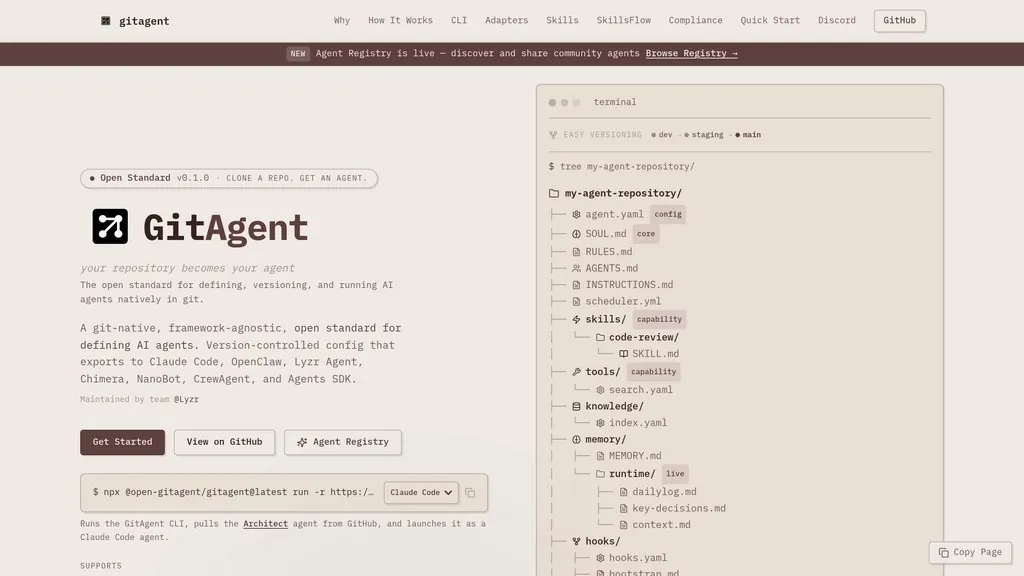
Task: Open the Claude Code adapter dropdown
Action: (x=420, y=492)
